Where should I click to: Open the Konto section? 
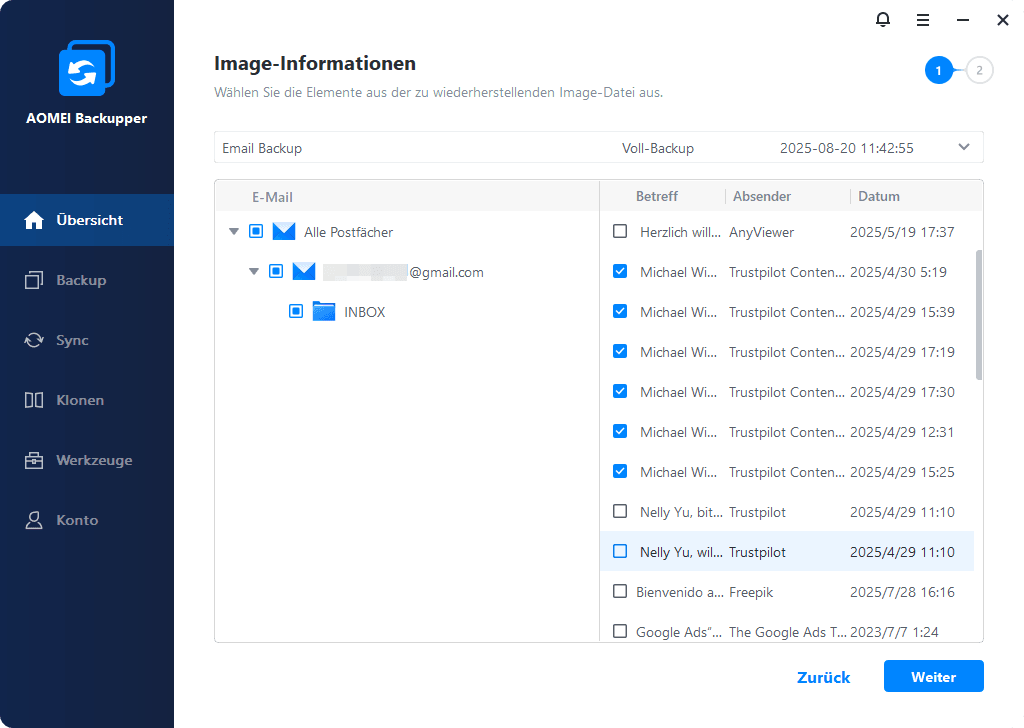tap(87, 520)
